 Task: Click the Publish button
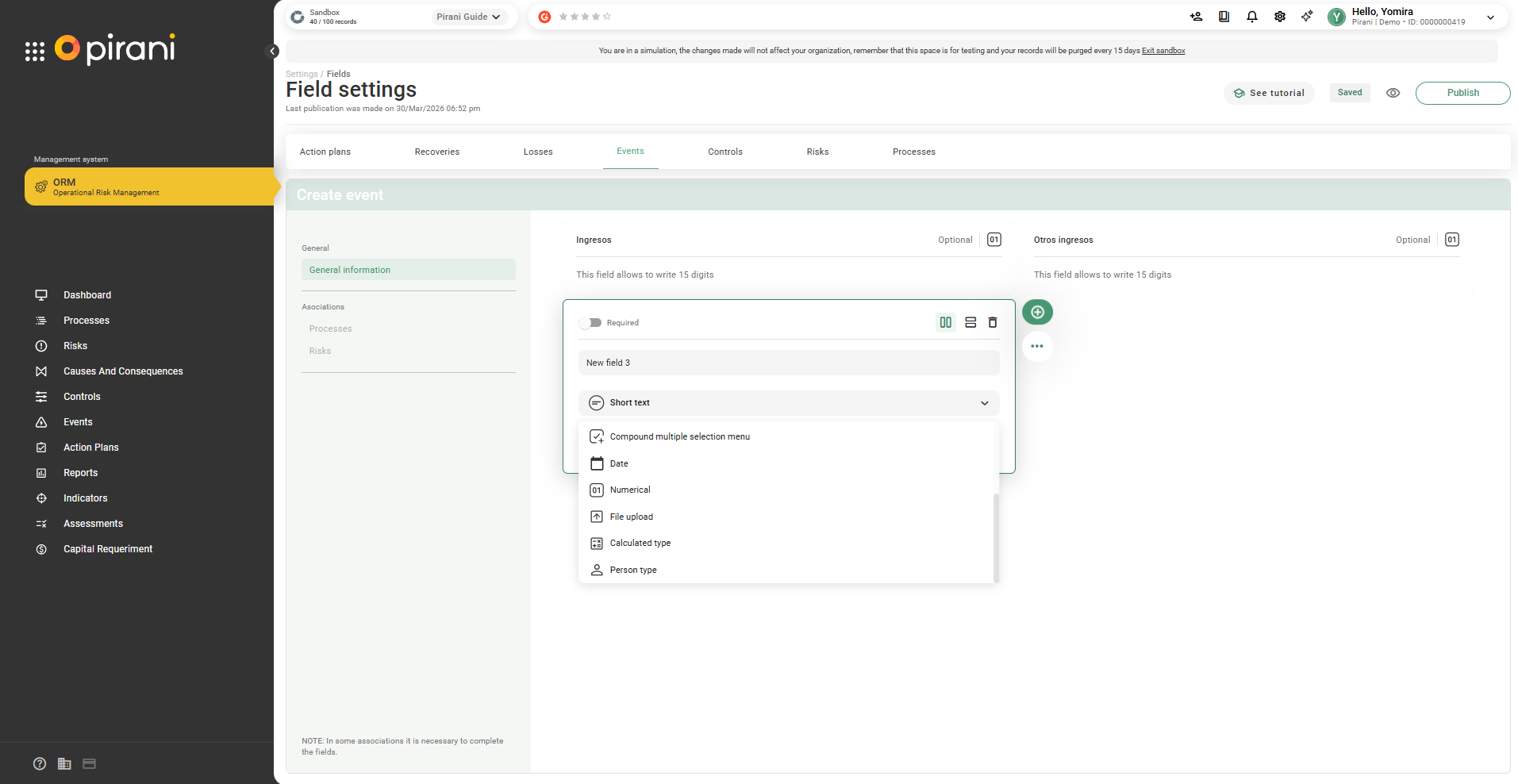[x=1462, y=93]
